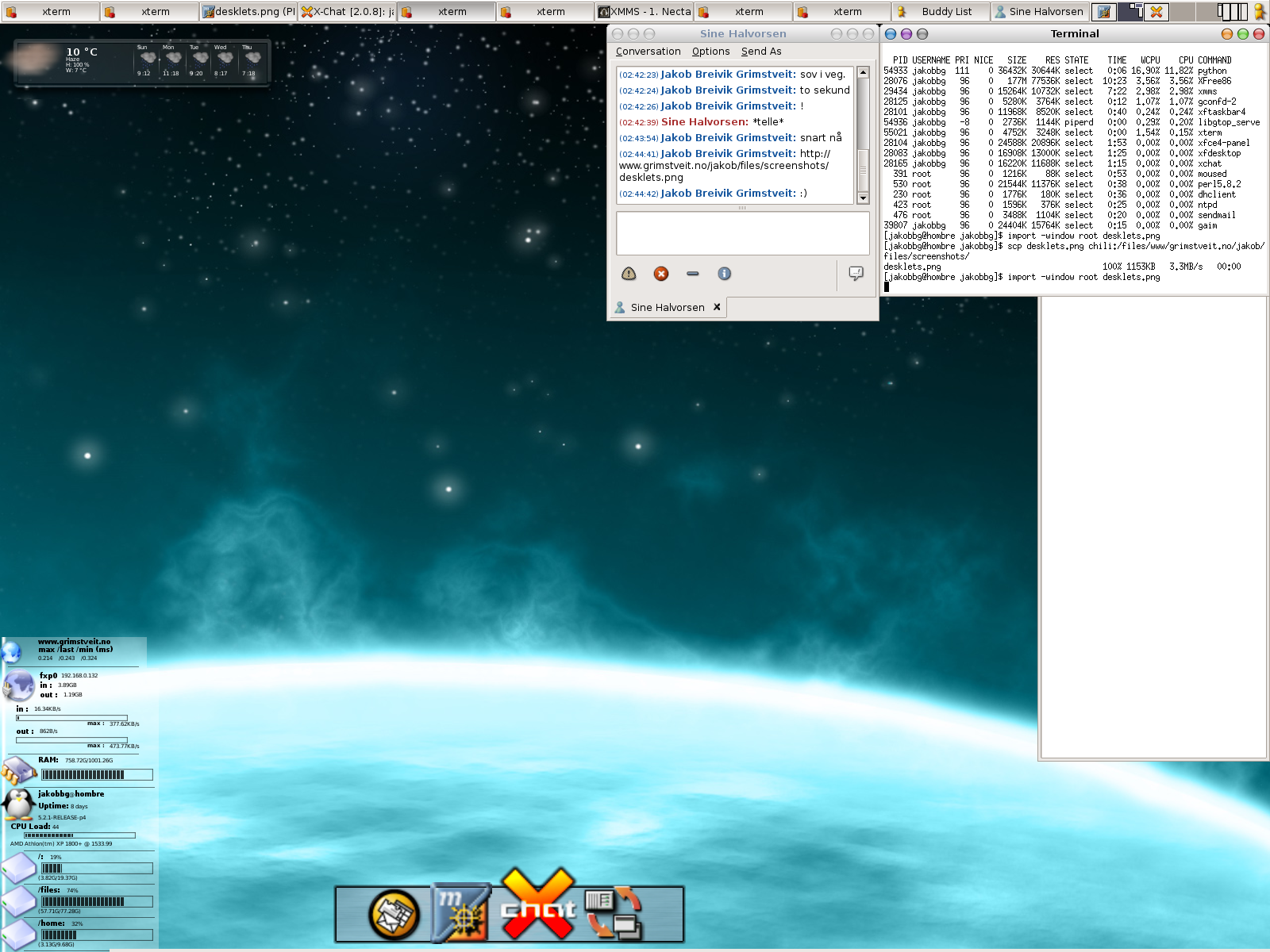Image resolution: width=1270 pixels, height=952 pixels.
Task: Click the disk icon for the / partition
Action: [18, 869]
